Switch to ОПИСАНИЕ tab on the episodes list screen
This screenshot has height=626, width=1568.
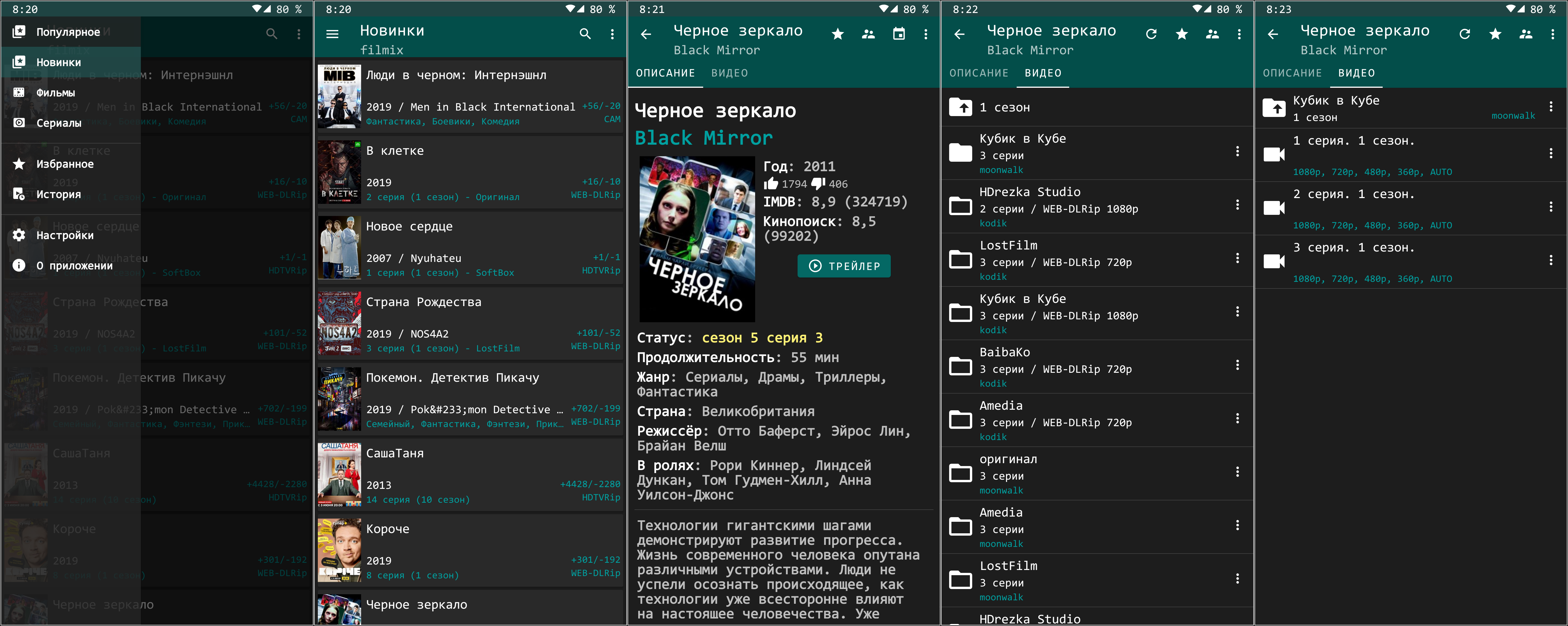pos(1292,73)
